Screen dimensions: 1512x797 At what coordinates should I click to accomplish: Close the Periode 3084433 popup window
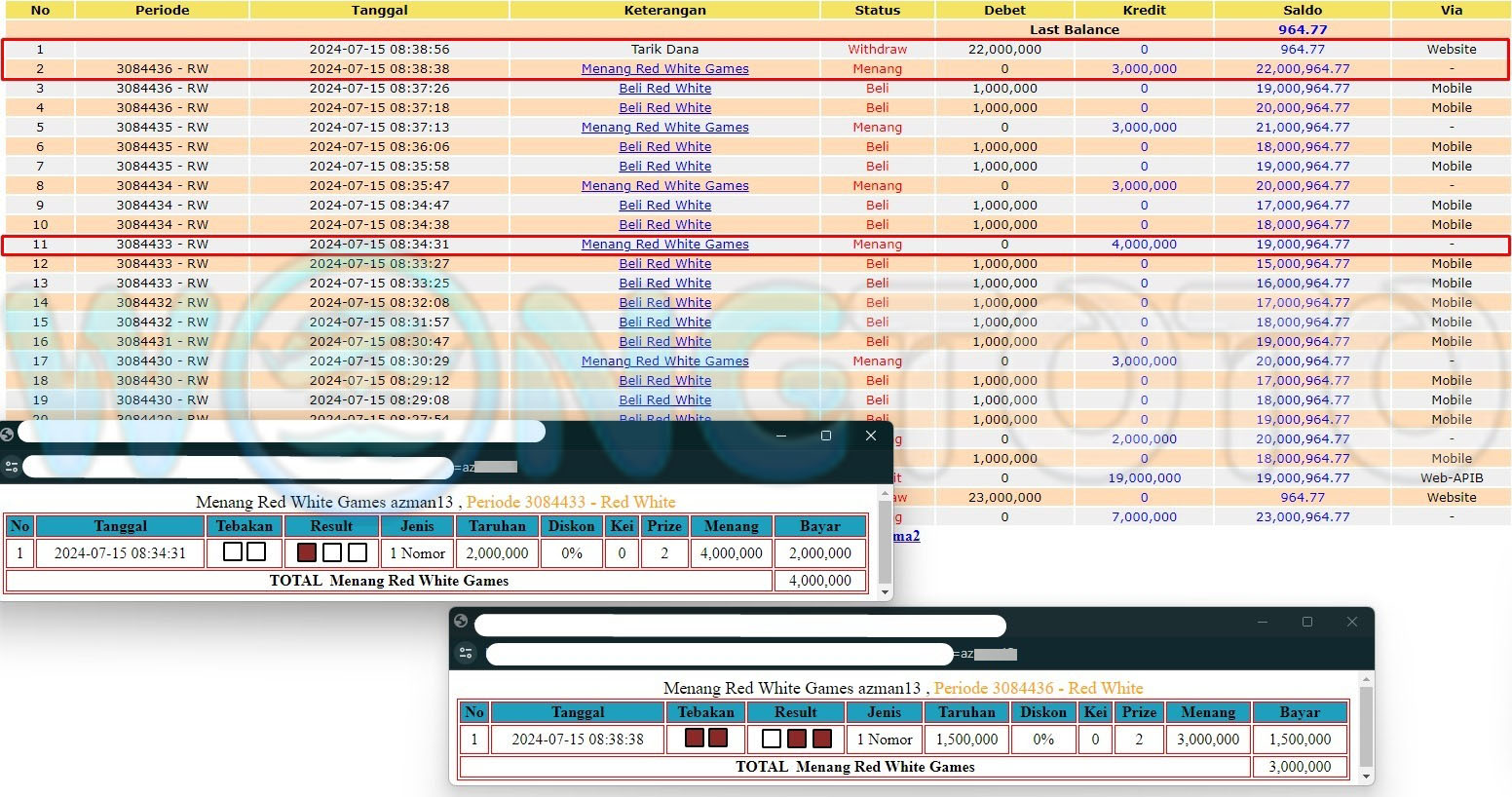pos(871,436)
